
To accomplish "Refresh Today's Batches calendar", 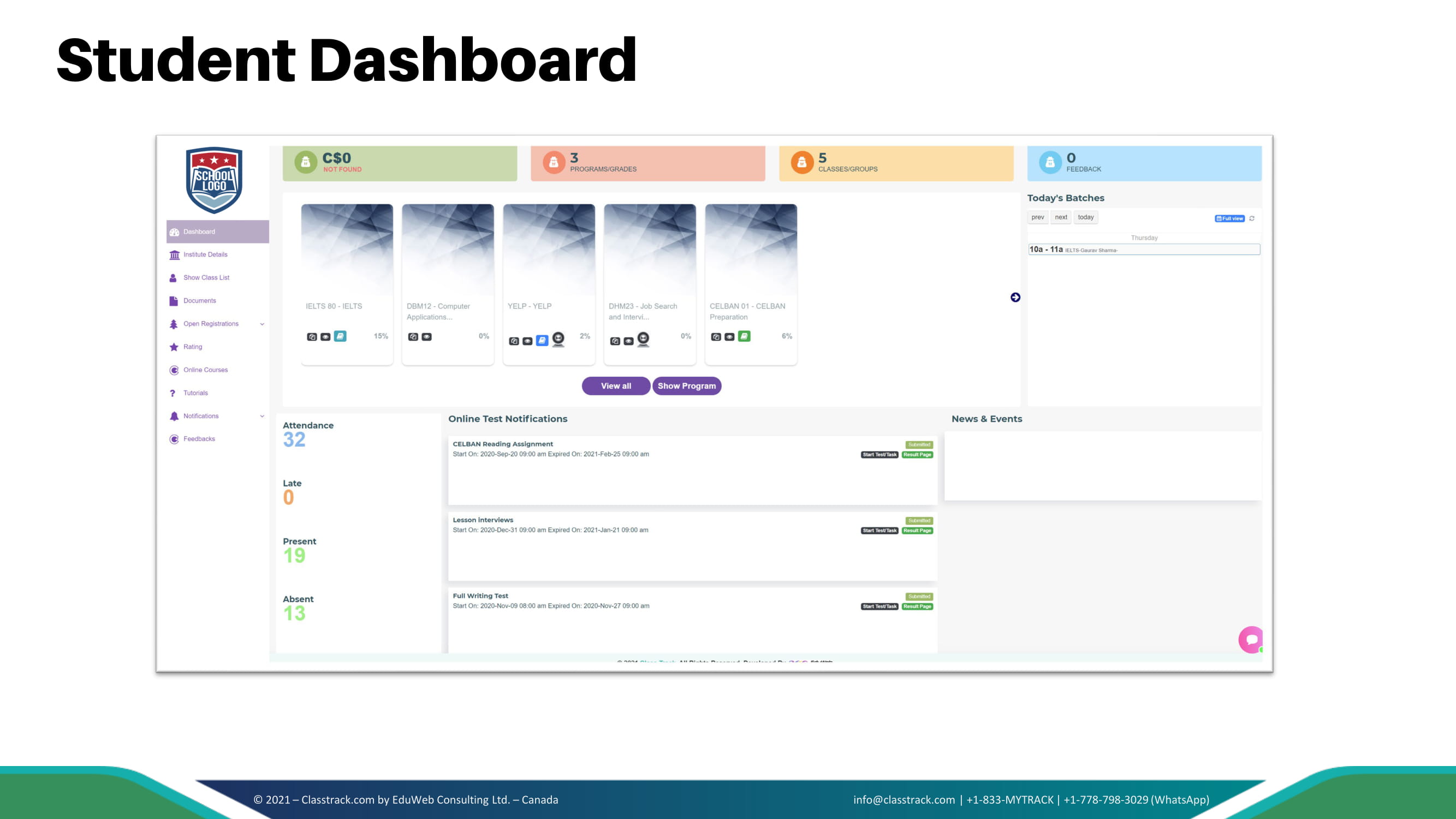I will [1251, 218].
